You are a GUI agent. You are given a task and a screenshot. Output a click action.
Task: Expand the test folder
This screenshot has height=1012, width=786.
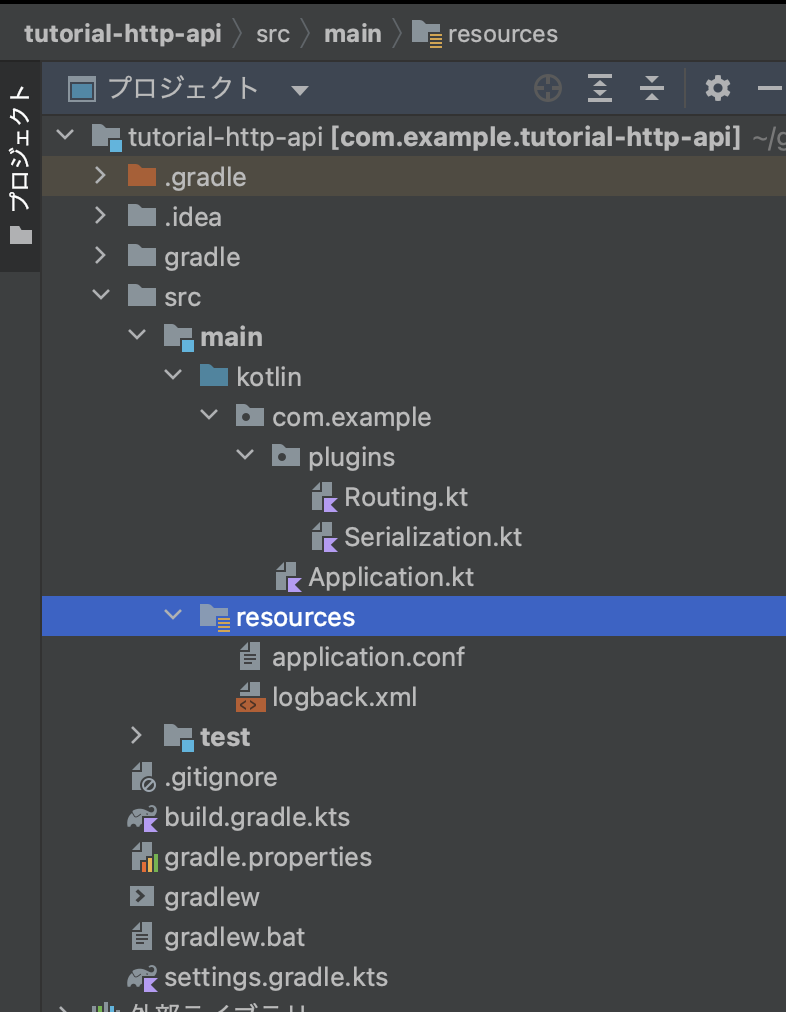coord(136,735)
